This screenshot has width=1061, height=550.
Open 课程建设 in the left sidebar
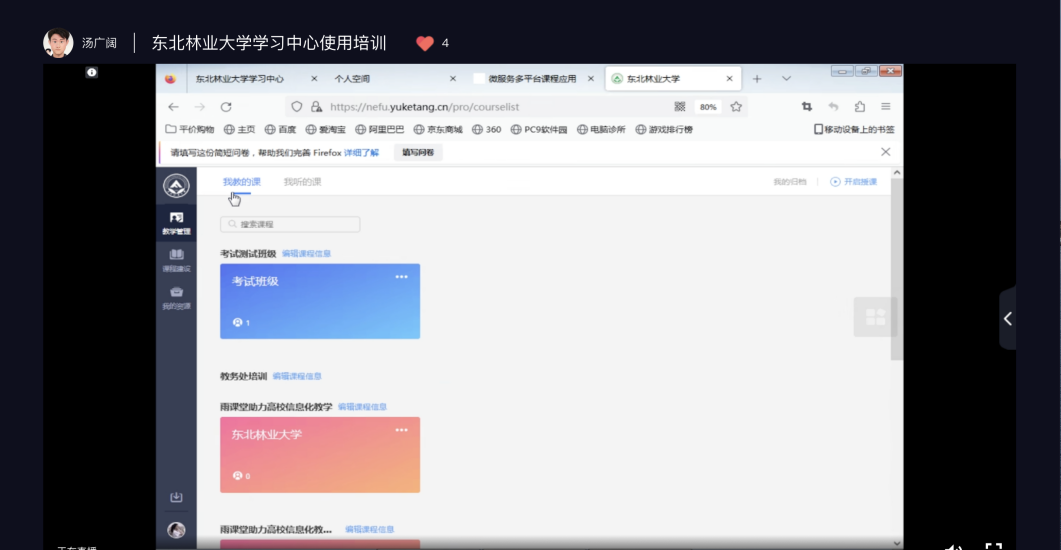pos(176,260)
